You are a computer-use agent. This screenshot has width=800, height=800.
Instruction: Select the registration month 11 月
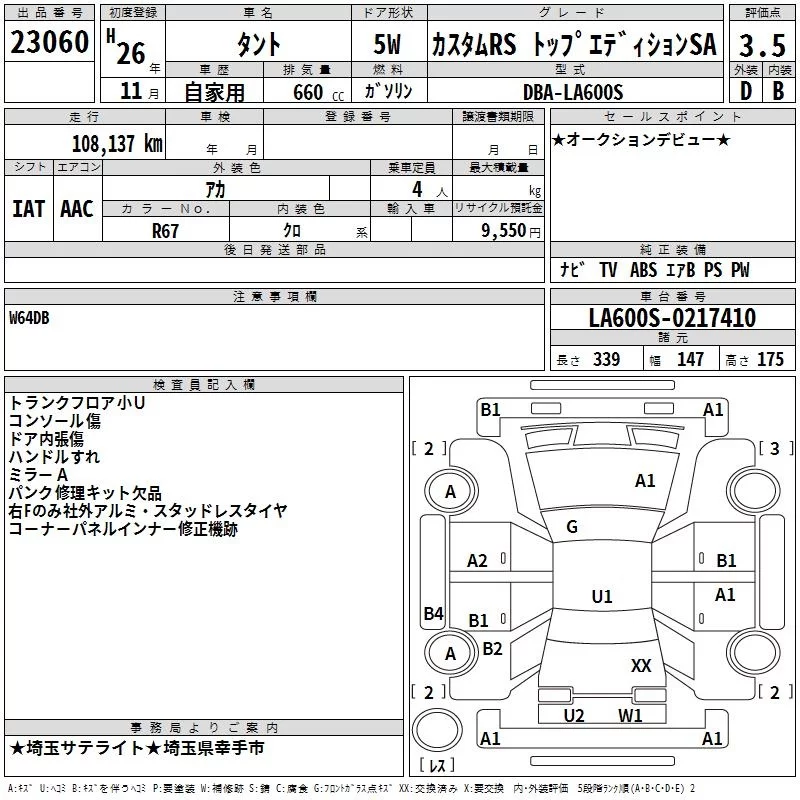[x=139, y=91]
